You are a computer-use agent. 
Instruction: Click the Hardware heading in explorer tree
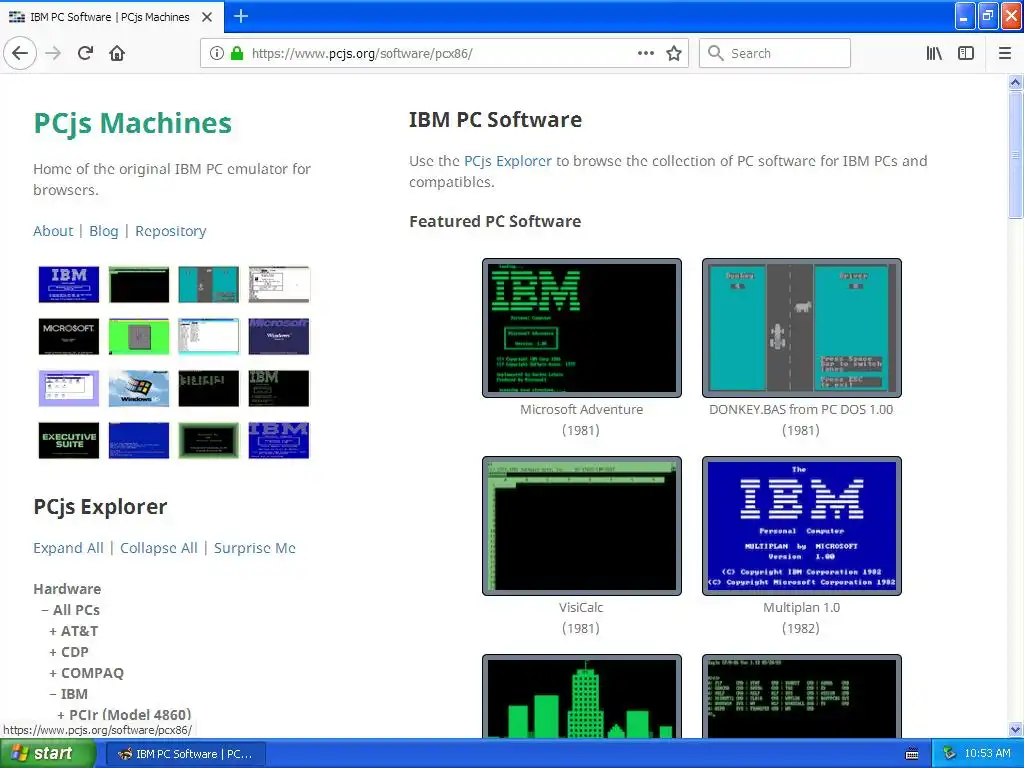click(67, 589)
